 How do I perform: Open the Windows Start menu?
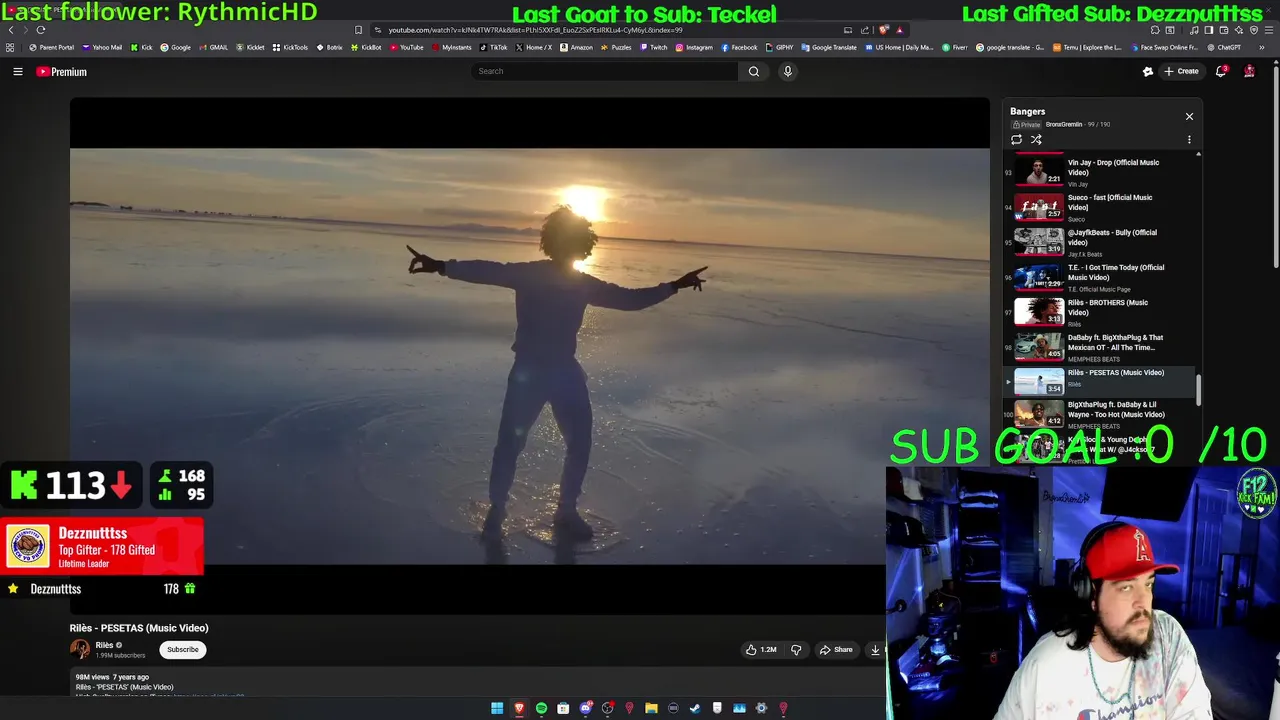(x=497, y=708)
